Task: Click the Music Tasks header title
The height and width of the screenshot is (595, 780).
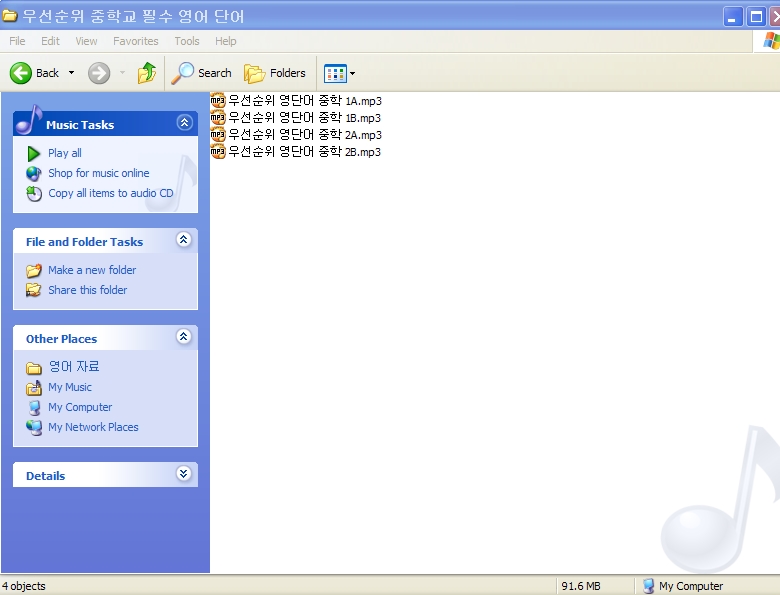Action: coord(80,125)
